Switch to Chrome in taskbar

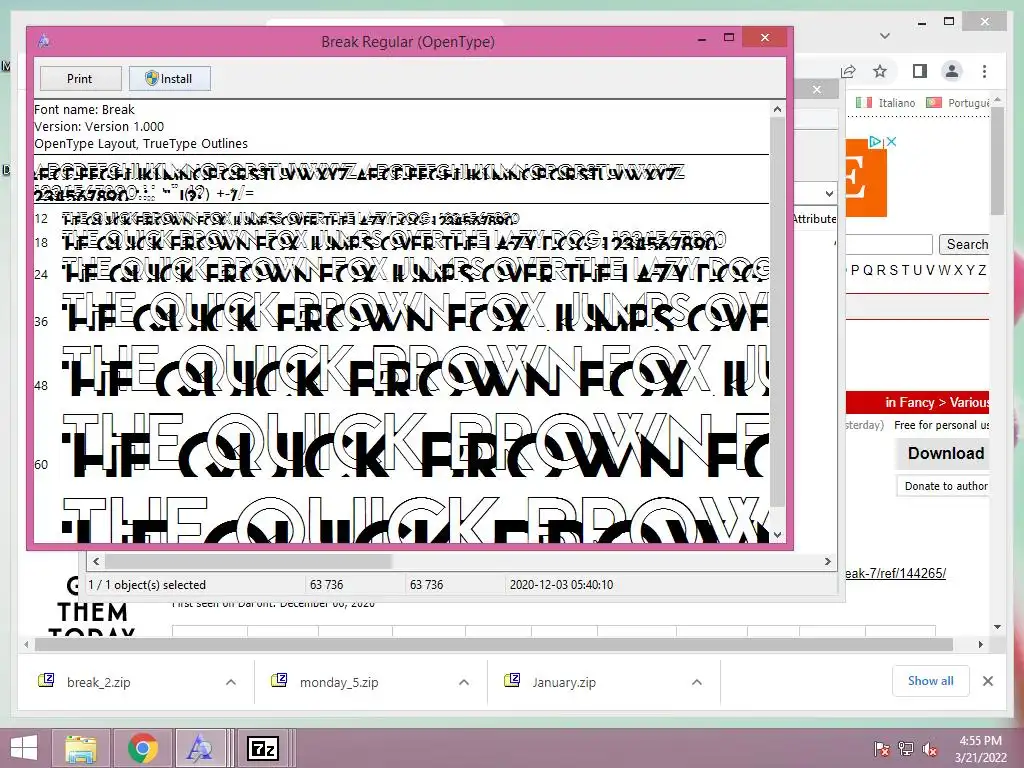point(143,748)
